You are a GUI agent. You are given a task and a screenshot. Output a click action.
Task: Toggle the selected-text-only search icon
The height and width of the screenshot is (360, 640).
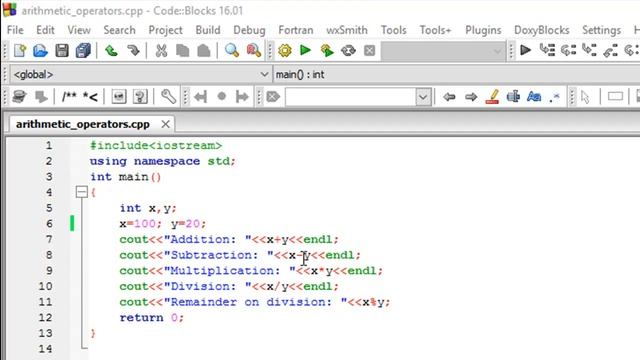click(x=513, y=97)
